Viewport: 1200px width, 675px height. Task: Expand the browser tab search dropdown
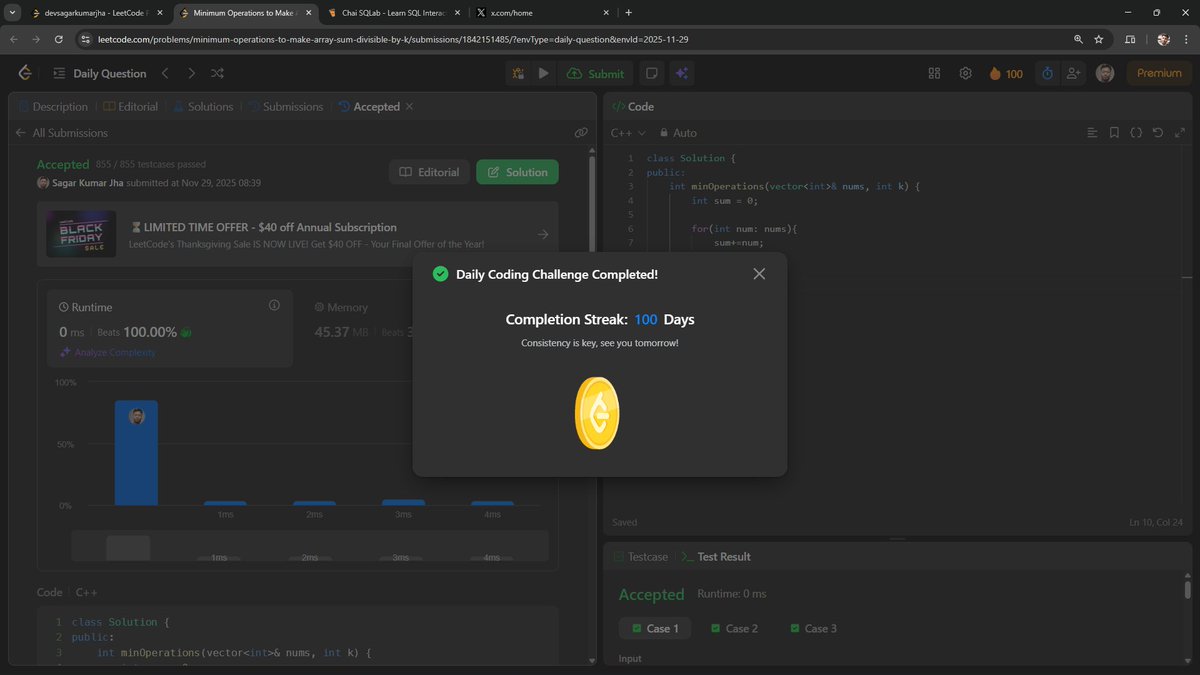[x=10, y=12]
